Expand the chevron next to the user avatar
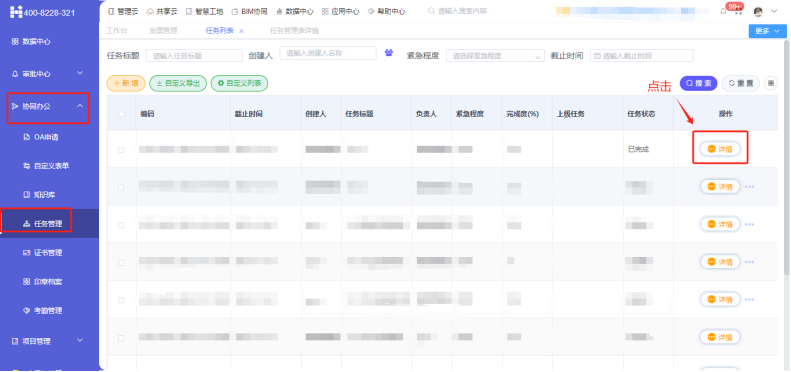The width and height of the screenshot is (791, 372). [x=774, y=11]
